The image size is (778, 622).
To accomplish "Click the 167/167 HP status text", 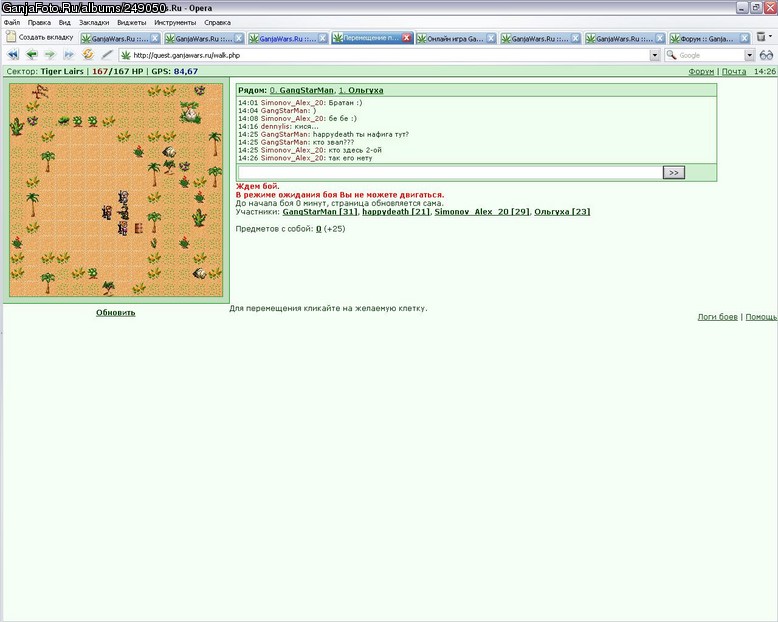I will point(118,71).
